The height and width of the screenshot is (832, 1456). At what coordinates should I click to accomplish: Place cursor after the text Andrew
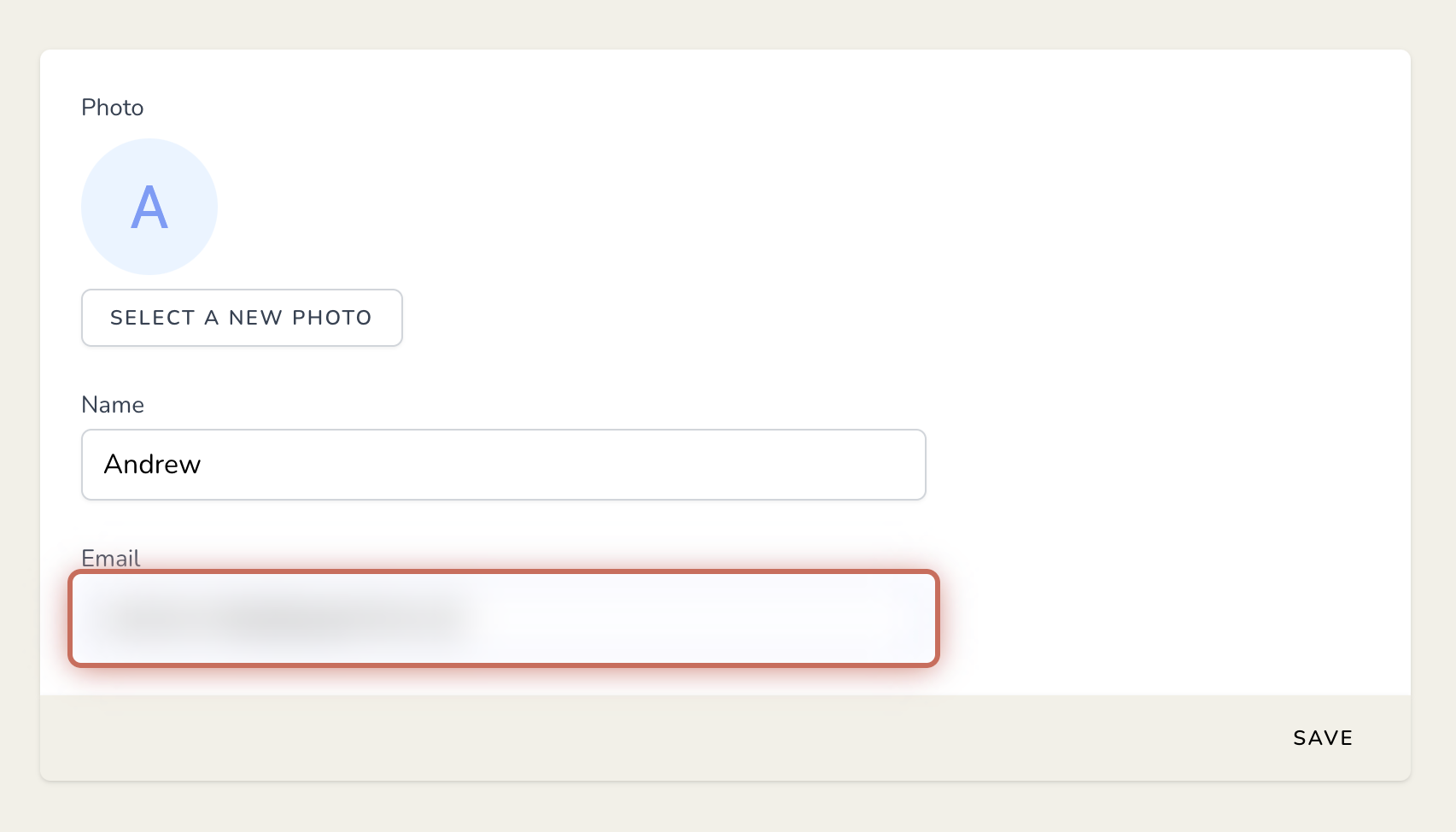[203, 465]
